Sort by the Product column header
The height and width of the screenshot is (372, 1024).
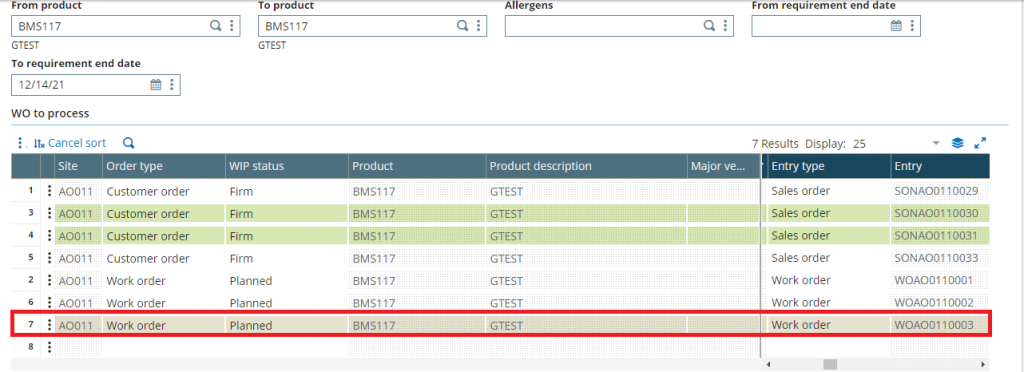[417, 166]
